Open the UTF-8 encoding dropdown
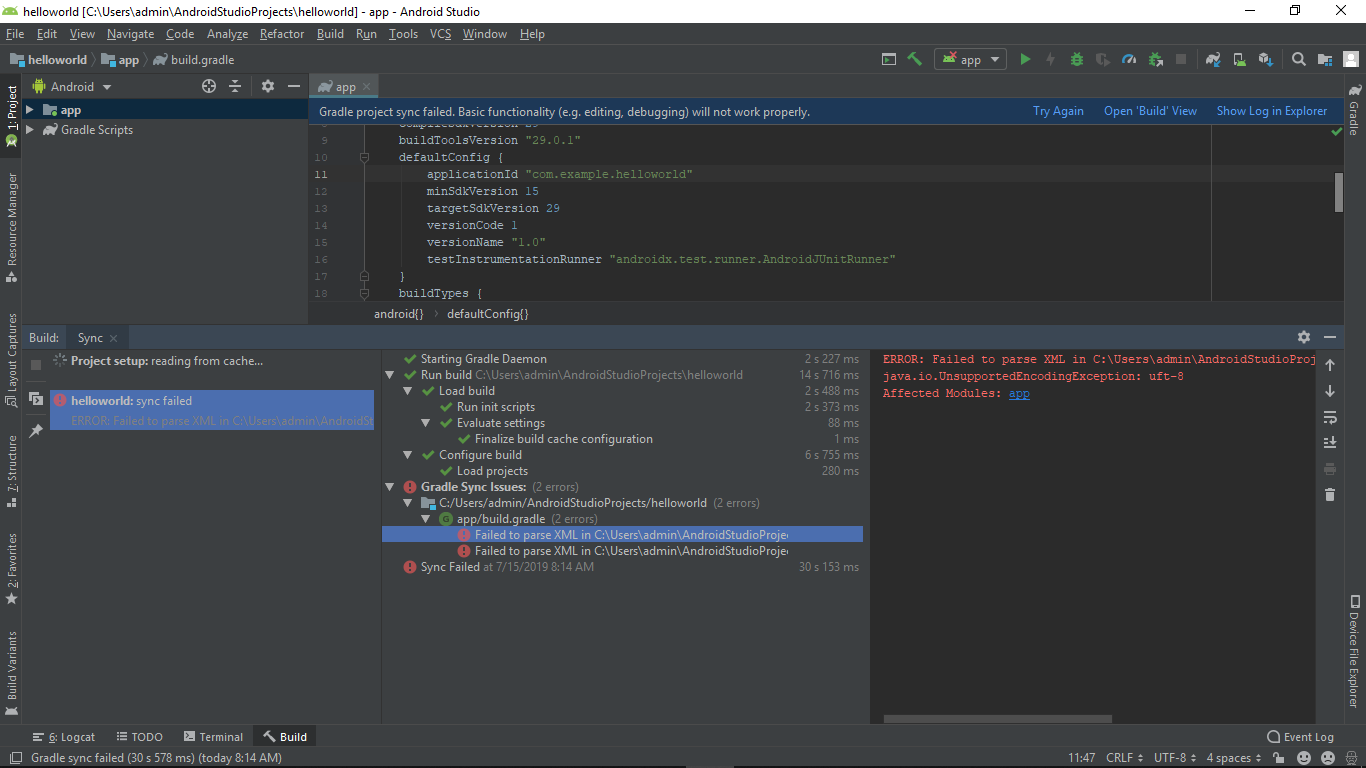This screenshot has height=768, width=1366. pos(1175,758)
